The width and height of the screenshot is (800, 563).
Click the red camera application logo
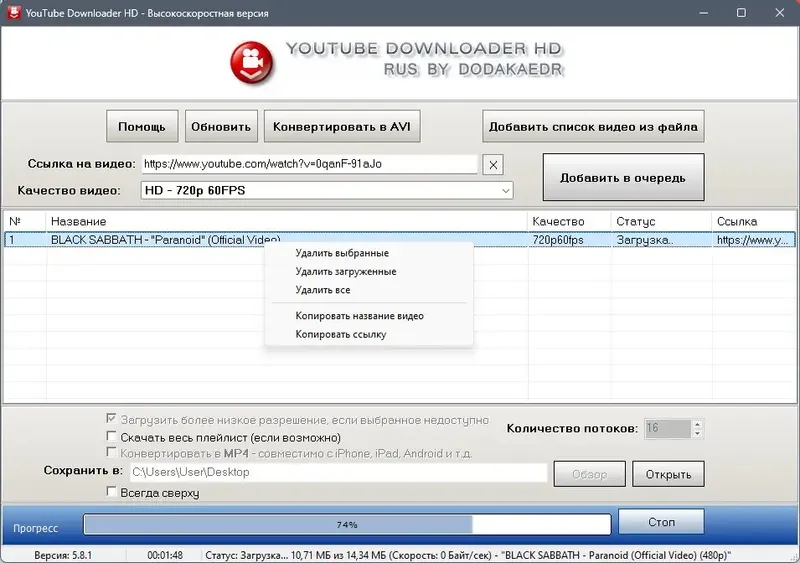coord(252,62)
